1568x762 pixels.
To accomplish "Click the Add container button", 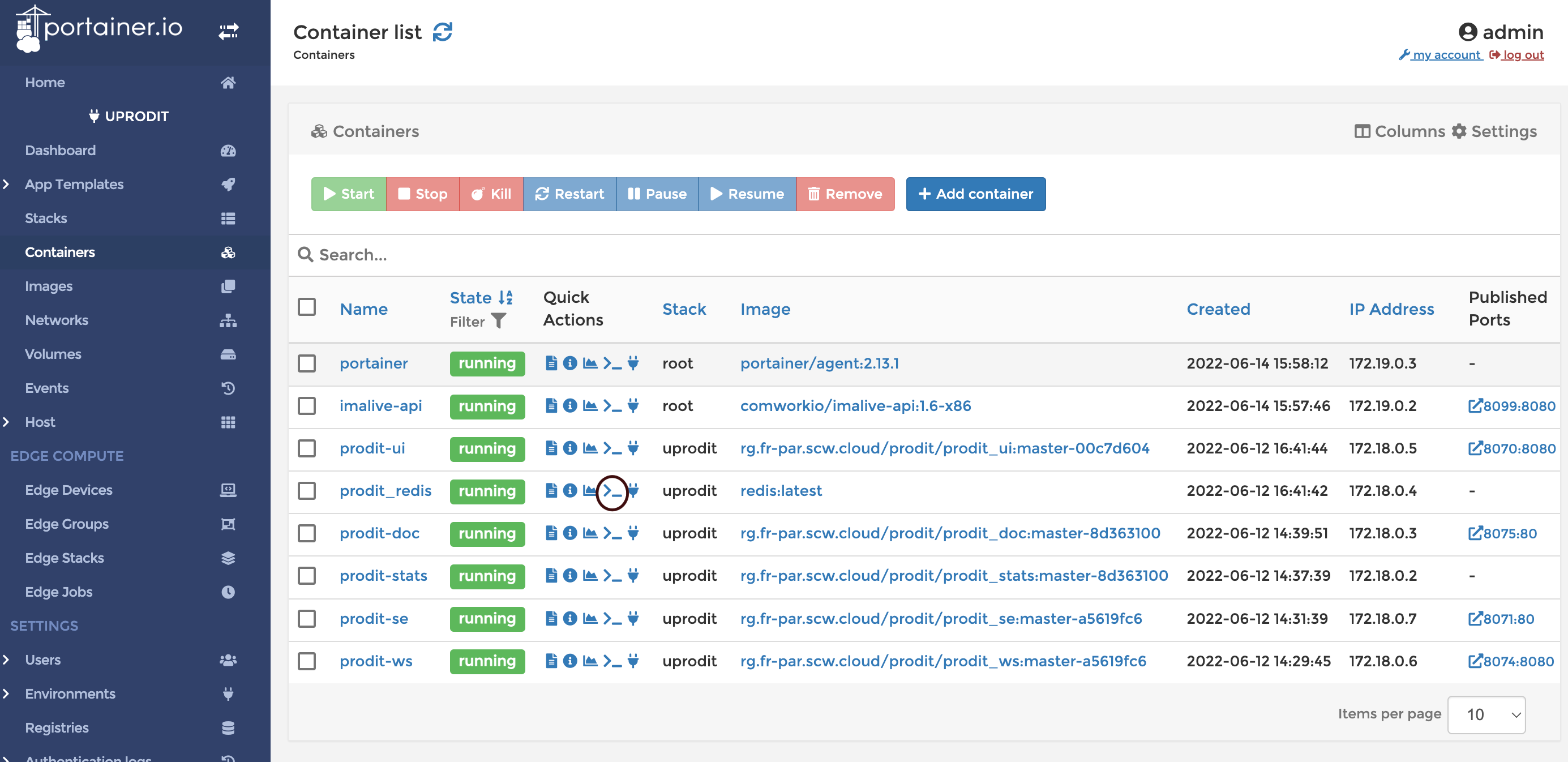I will pos(976,194).
